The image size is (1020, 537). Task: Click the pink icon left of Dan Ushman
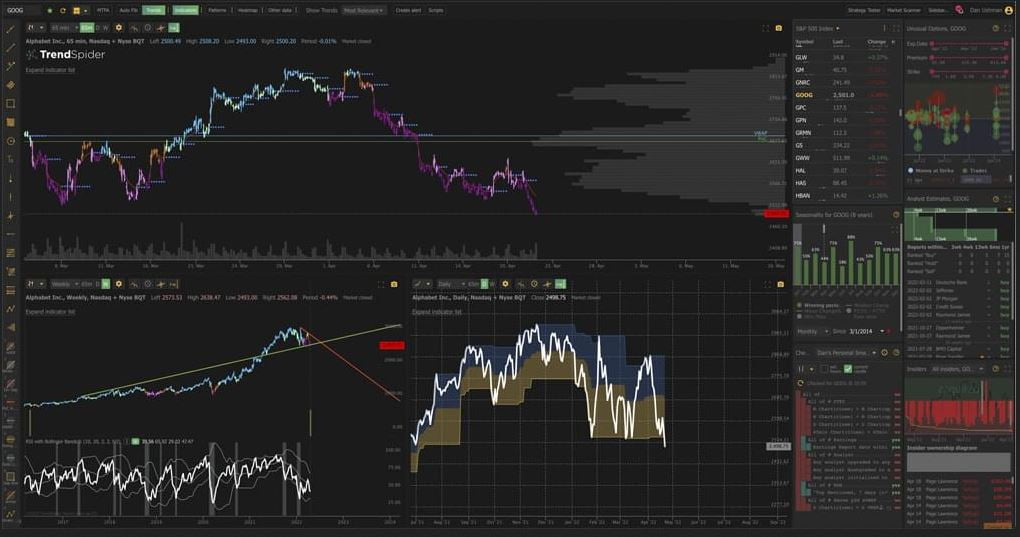[959, 10]
